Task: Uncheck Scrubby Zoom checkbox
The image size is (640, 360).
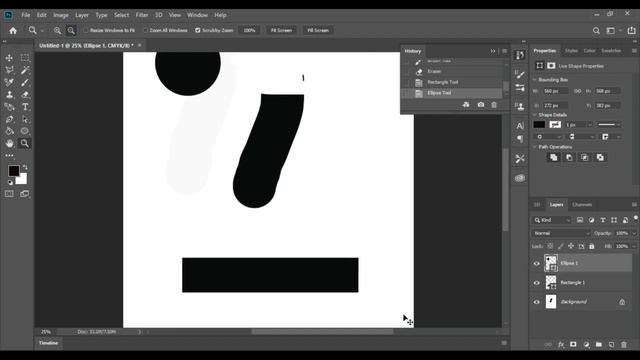Action: coord(198,30)
